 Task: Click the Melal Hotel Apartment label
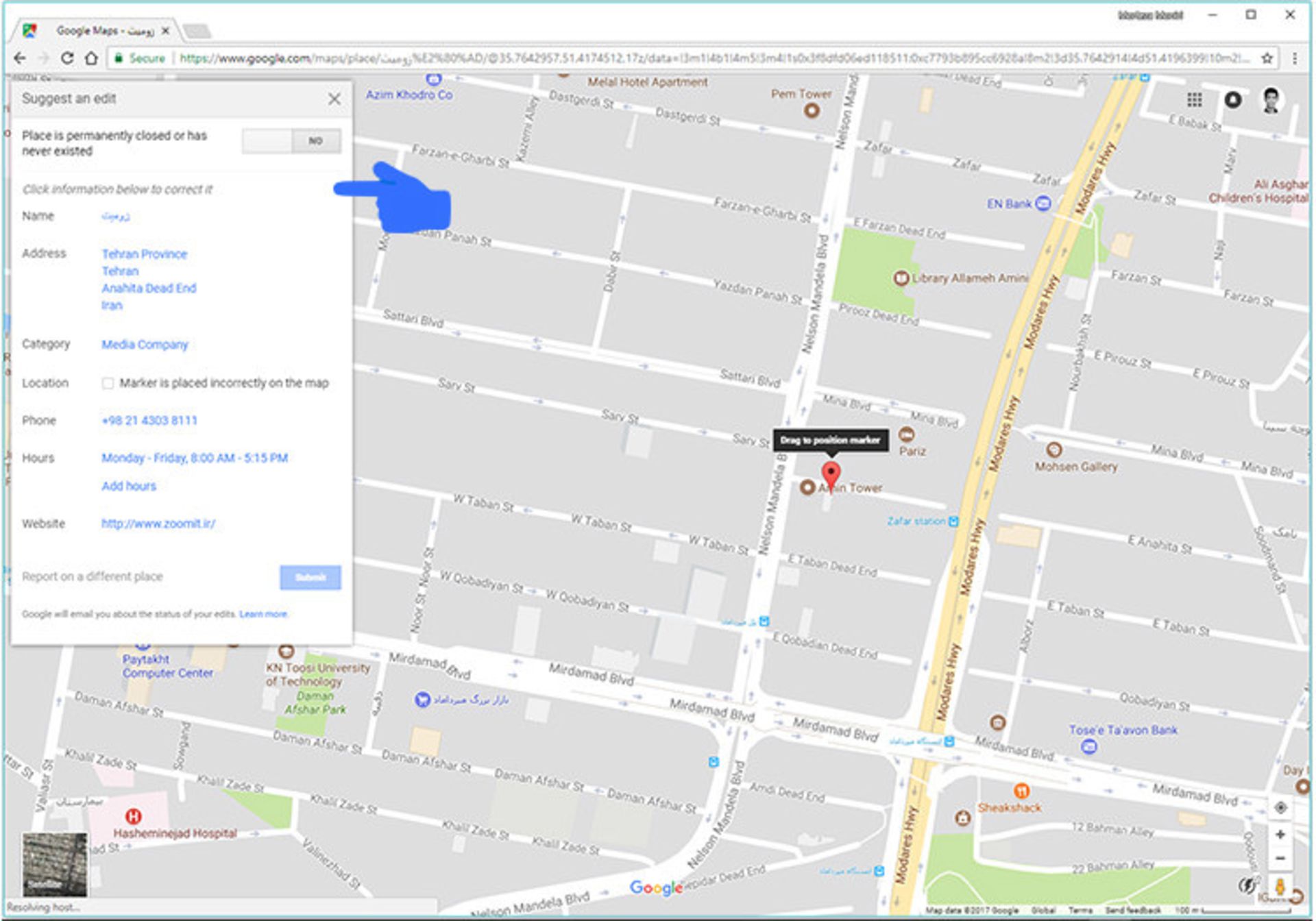point(647,82)
